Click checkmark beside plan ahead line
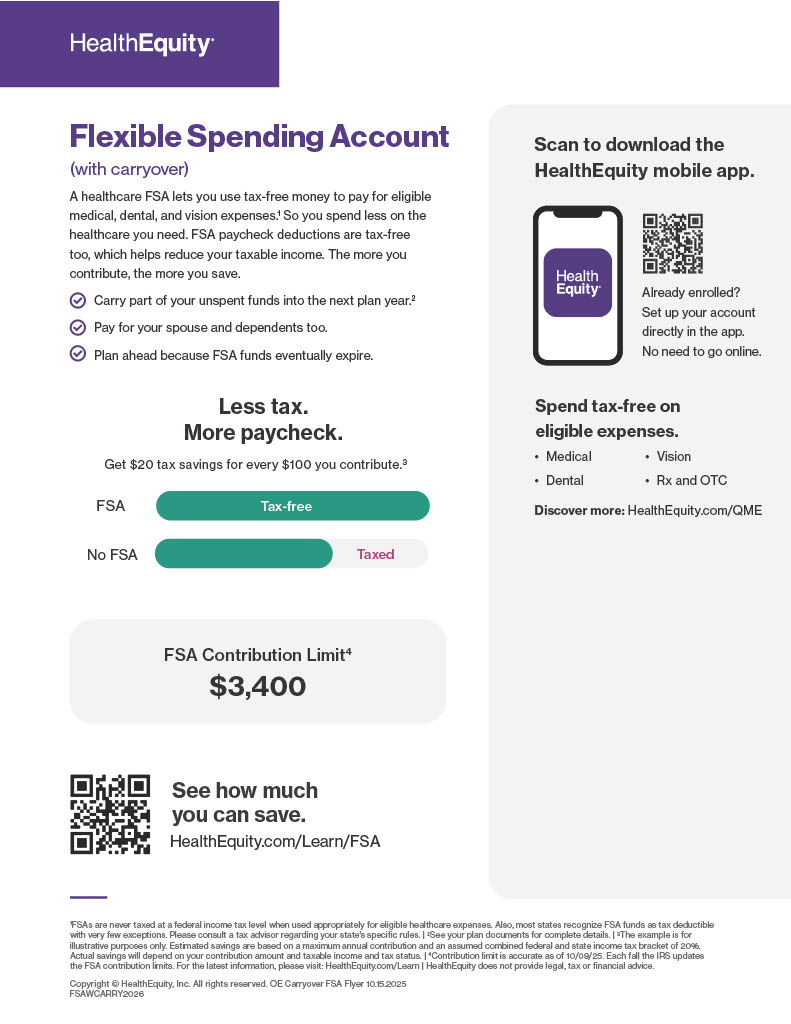This screenshot has height=1024, width=791. coord(78,354)
